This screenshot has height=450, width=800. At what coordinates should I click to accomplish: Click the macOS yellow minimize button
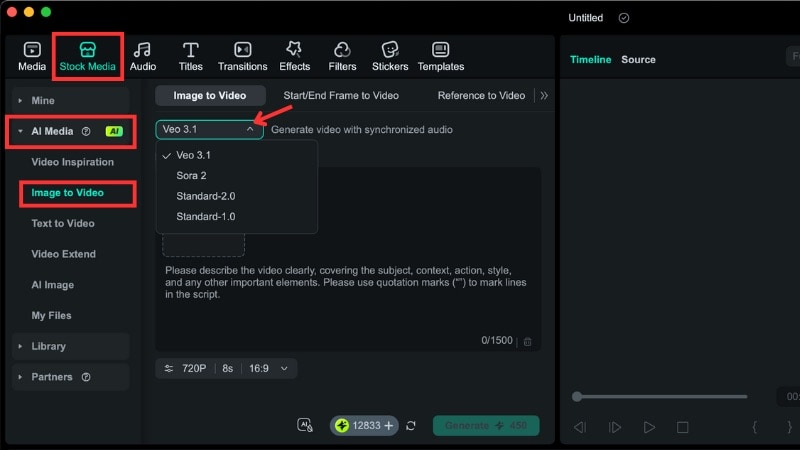(29, 12)
